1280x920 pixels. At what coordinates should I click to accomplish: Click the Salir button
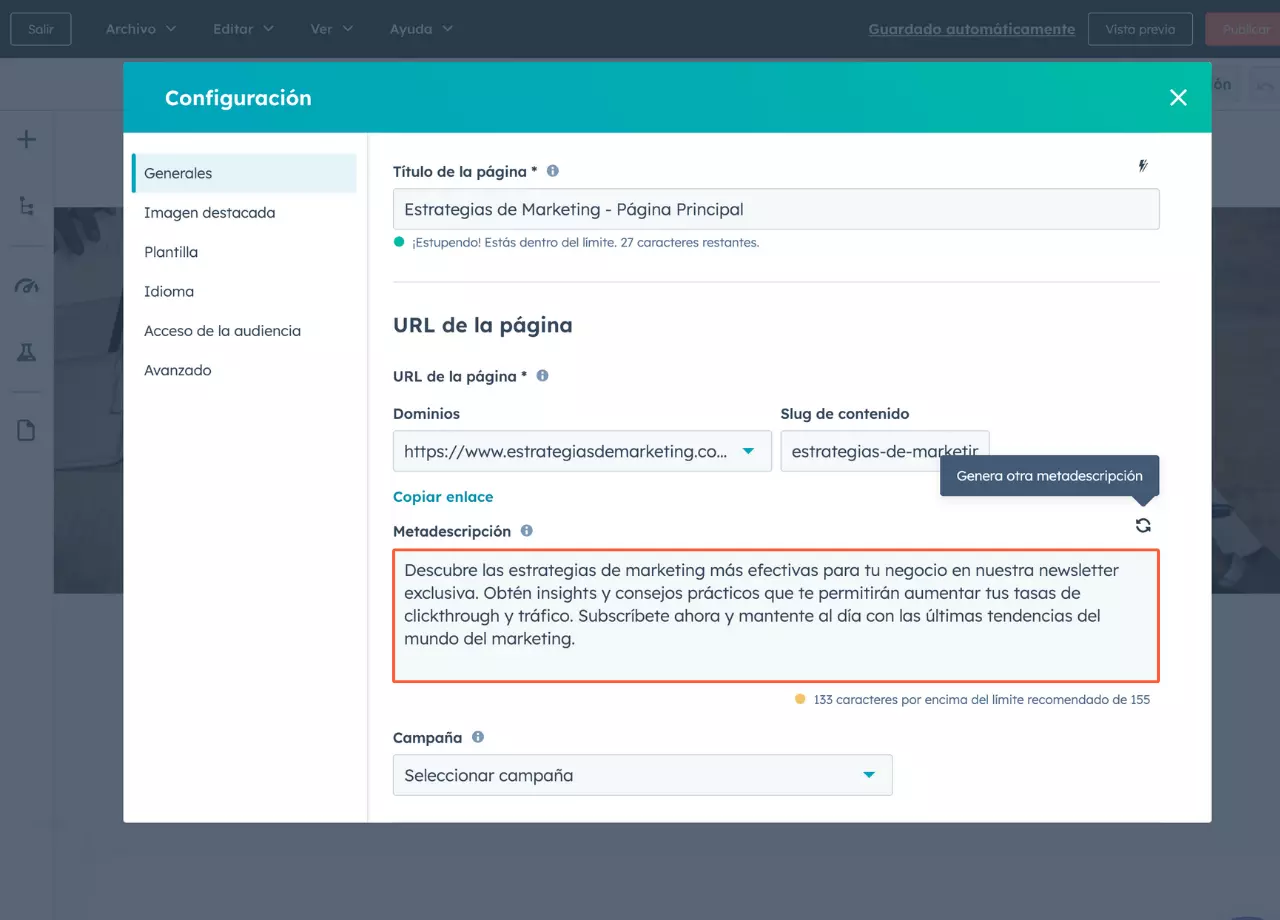pos(41,29)
